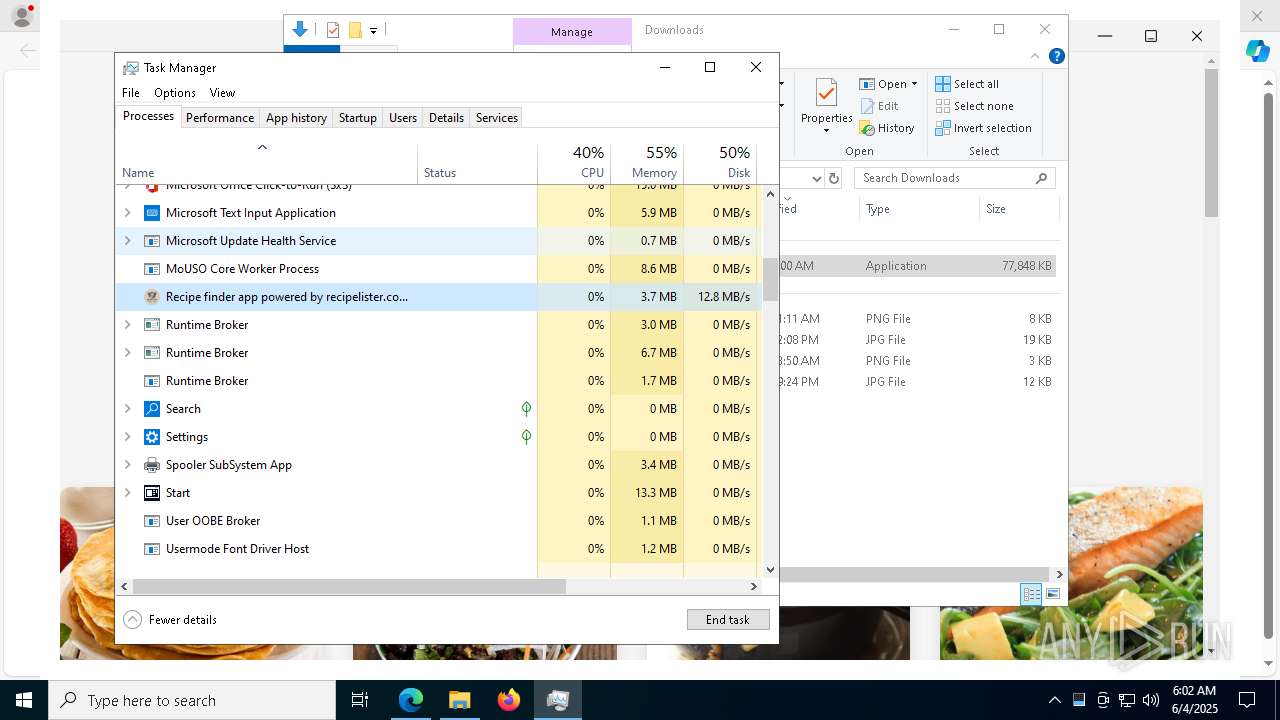Expand the Spooler SubSystem App row
This screenshot has height=720, width=1280.
(127, 465)
